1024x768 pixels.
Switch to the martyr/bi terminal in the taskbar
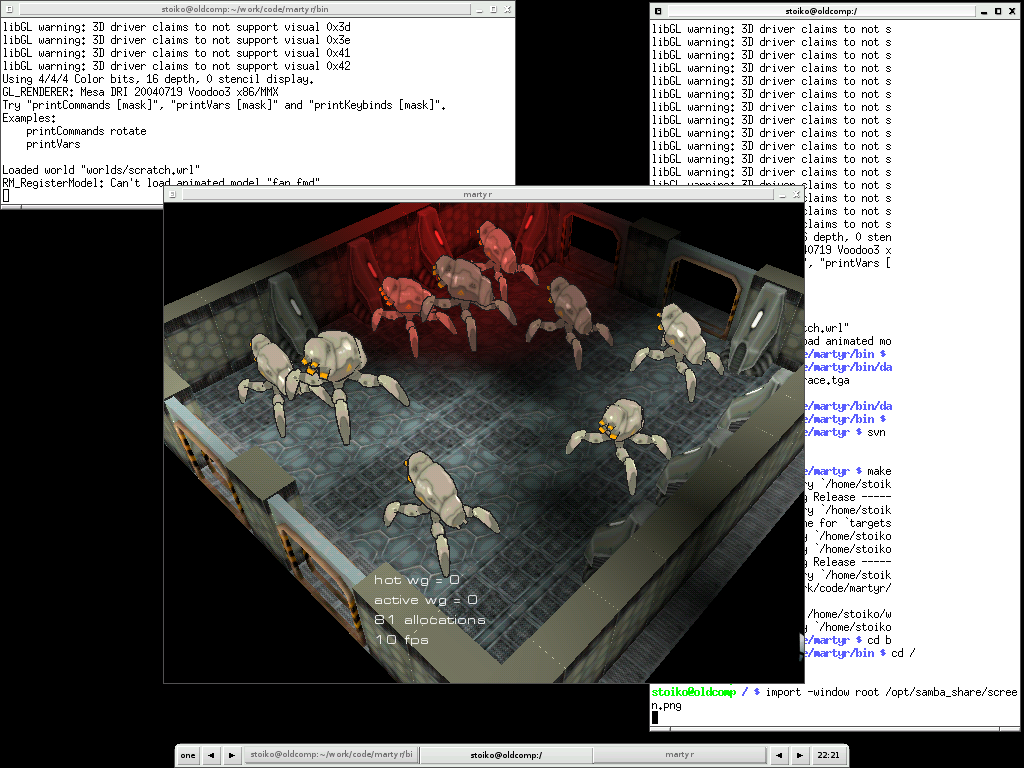coord(331,755)
